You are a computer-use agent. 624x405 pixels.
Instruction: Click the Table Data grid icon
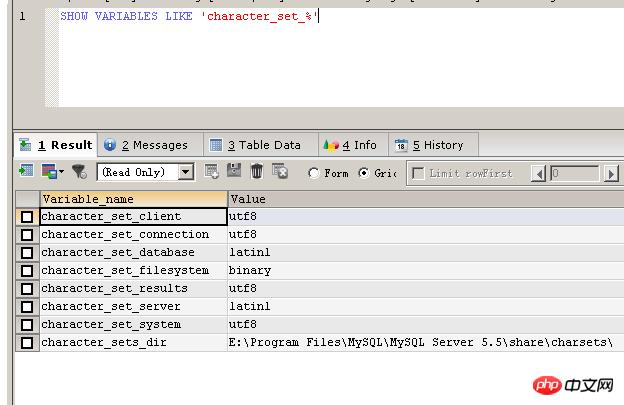click(216, 145)
